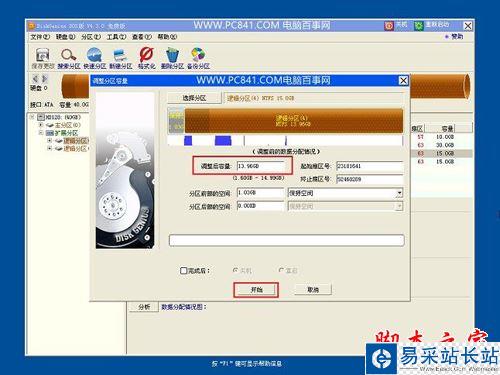Click the 逻辑分区(4) NTFS 15.0GB label

click(x=260, y=98)
